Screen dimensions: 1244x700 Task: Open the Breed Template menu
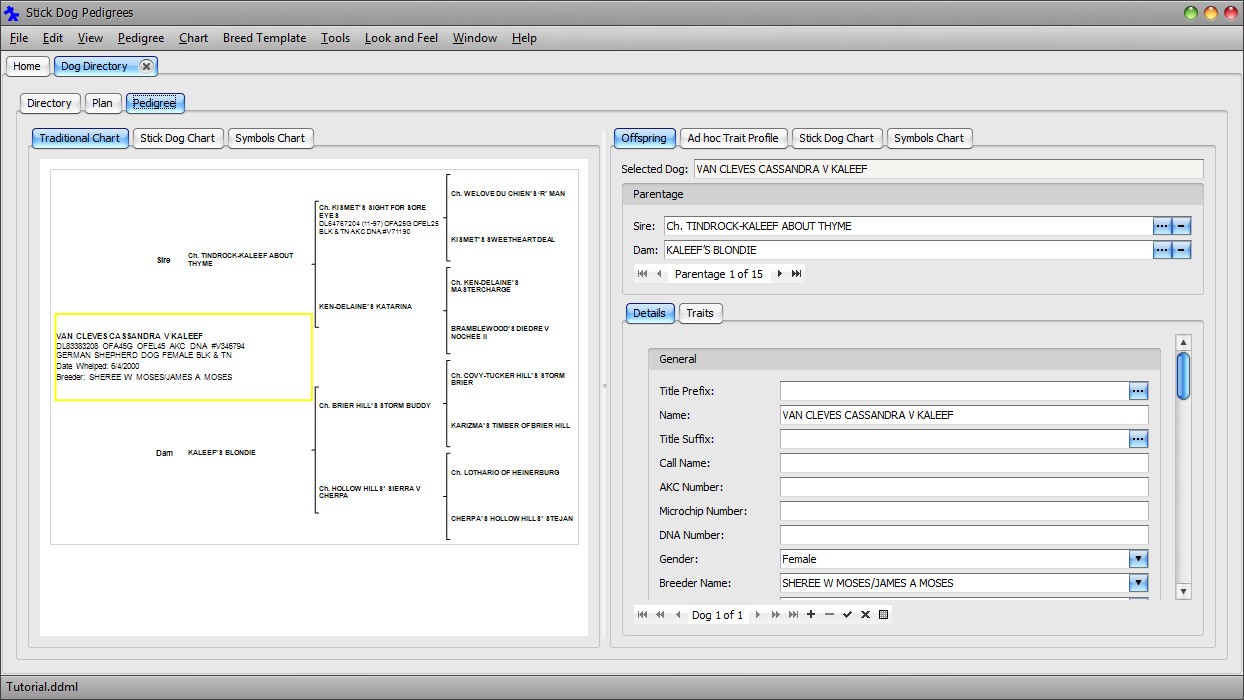tap(264, 38)
